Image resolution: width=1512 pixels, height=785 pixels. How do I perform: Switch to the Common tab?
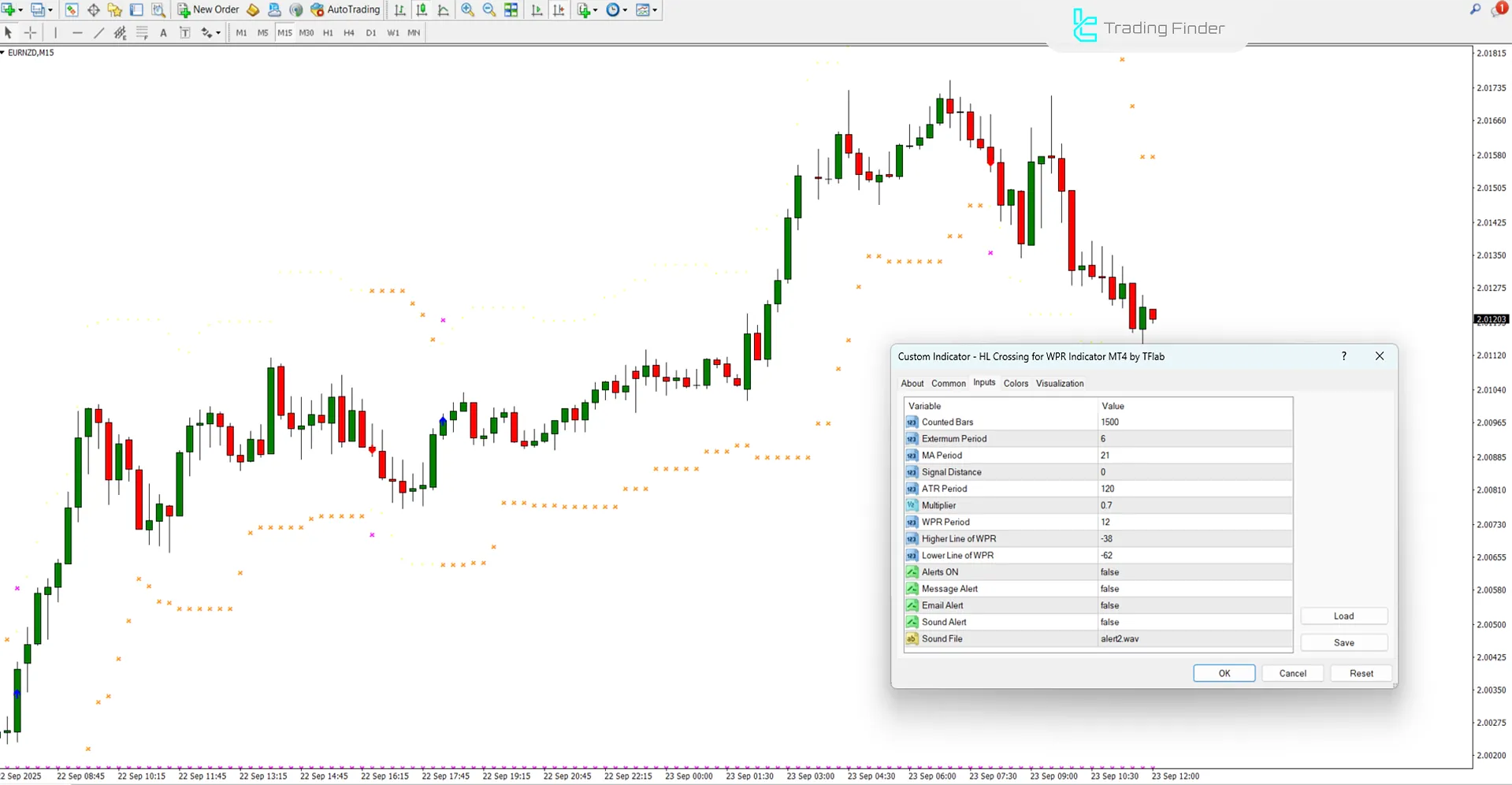point(948,383)
